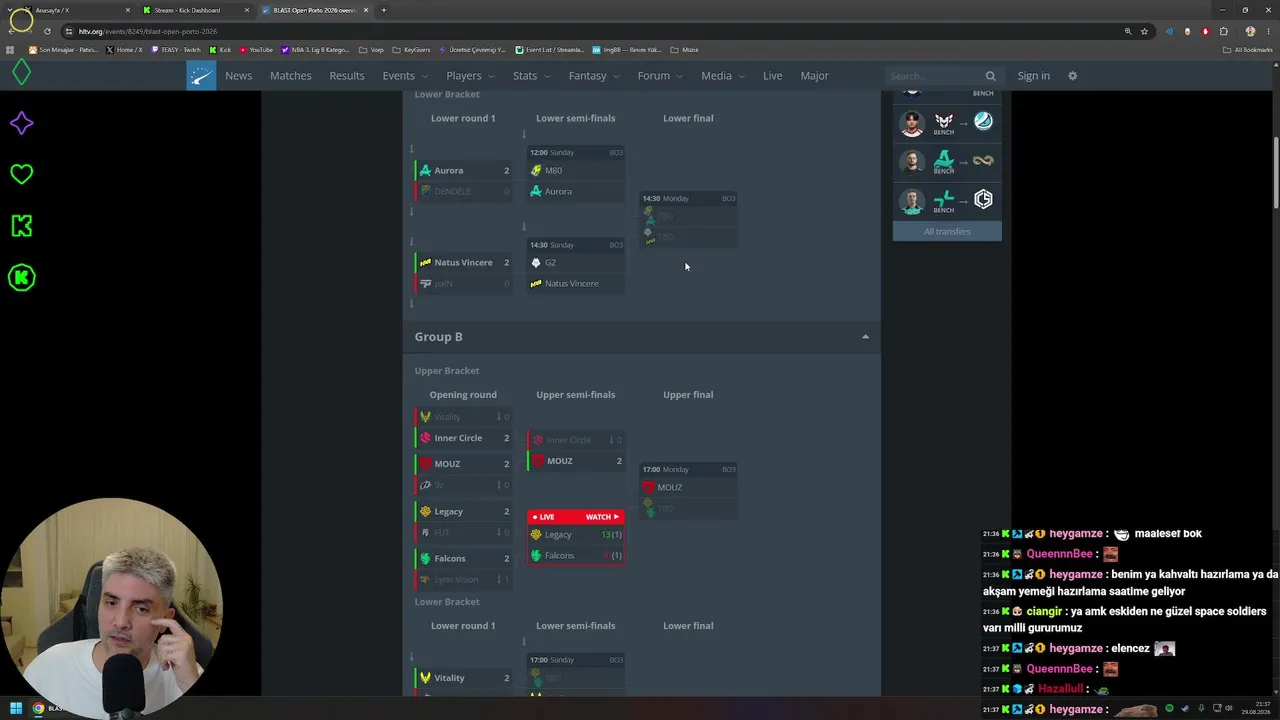The height and width of the screenshot is (720, 1280).
Task: Click the Natus Vincere logo in Lower round 1
Action: (x=425, y=263)
